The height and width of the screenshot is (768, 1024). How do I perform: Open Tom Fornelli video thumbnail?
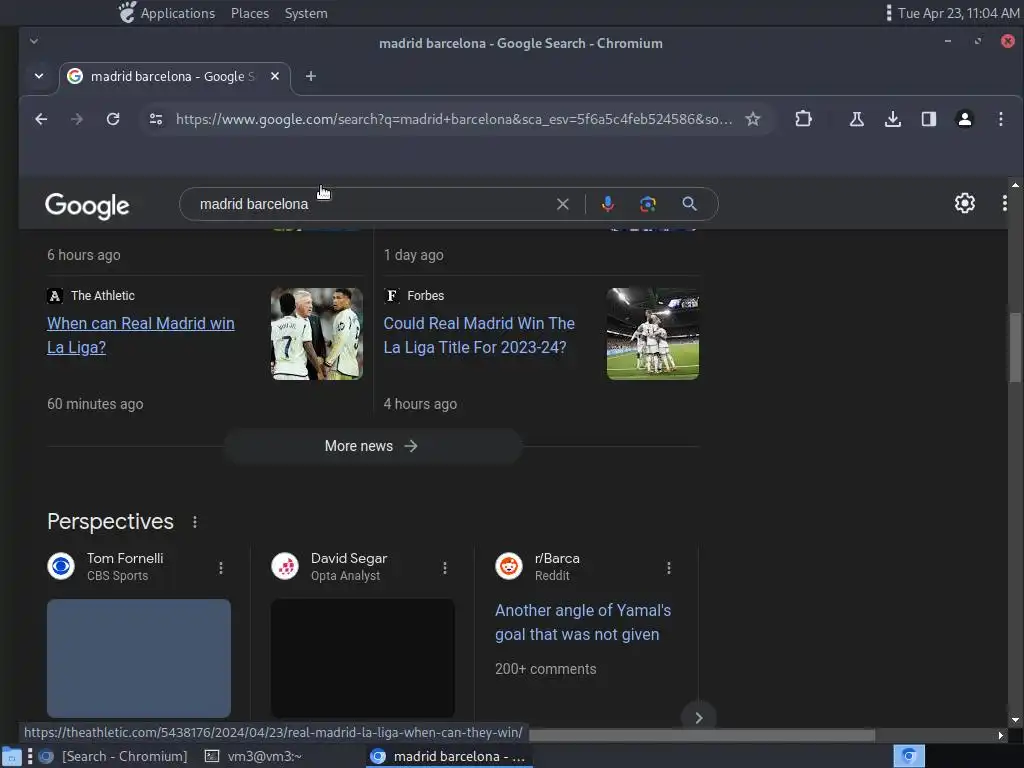pyautogui.click(x=138, y=658)
